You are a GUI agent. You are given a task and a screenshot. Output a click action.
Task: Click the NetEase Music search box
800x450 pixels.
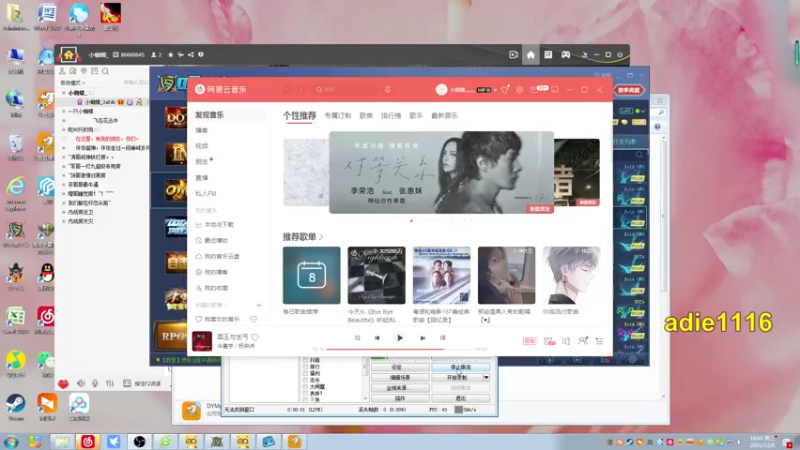coord(344,89)
